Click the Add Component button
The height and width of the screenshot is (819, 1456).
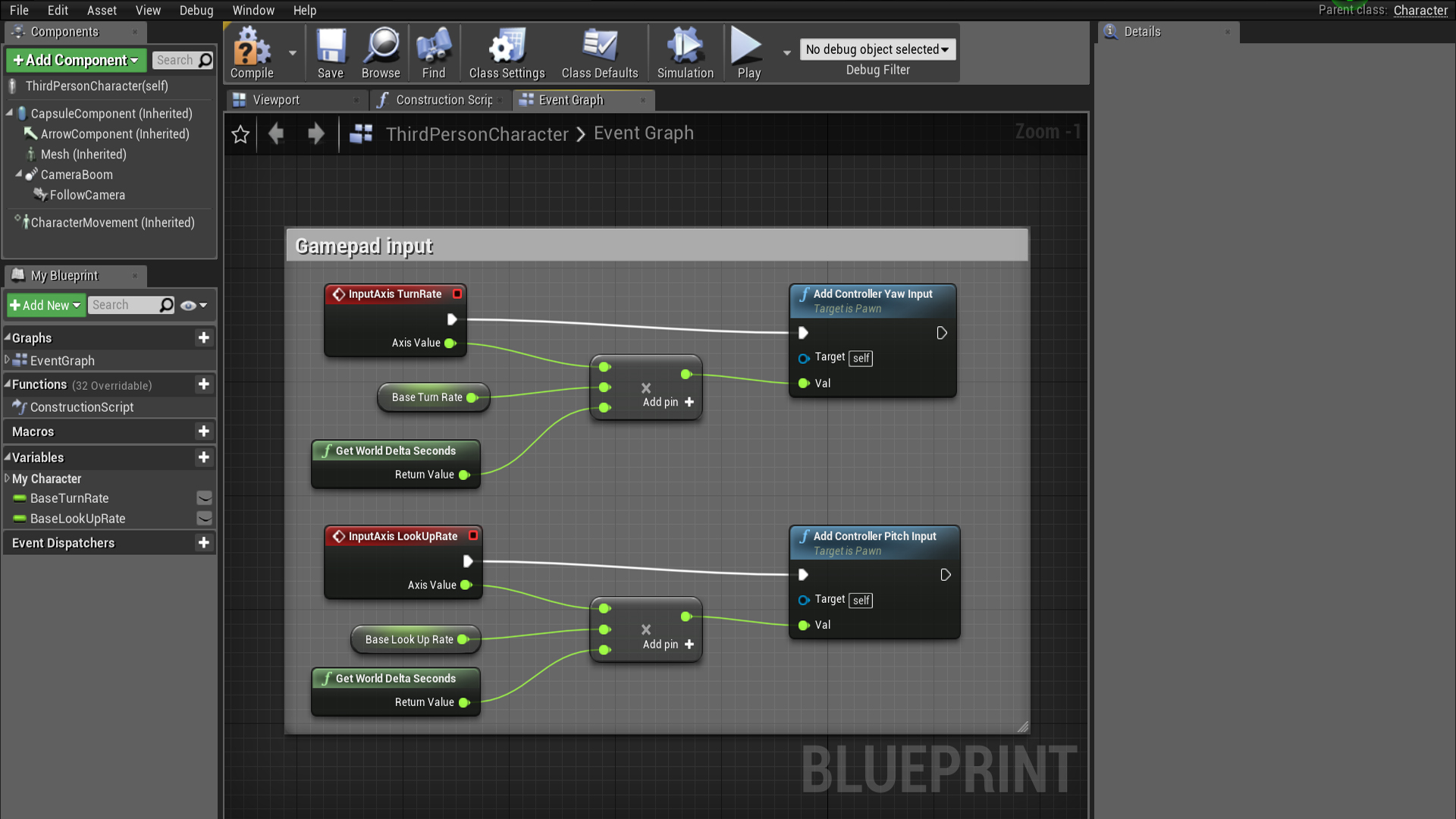[x=75, y=60]
